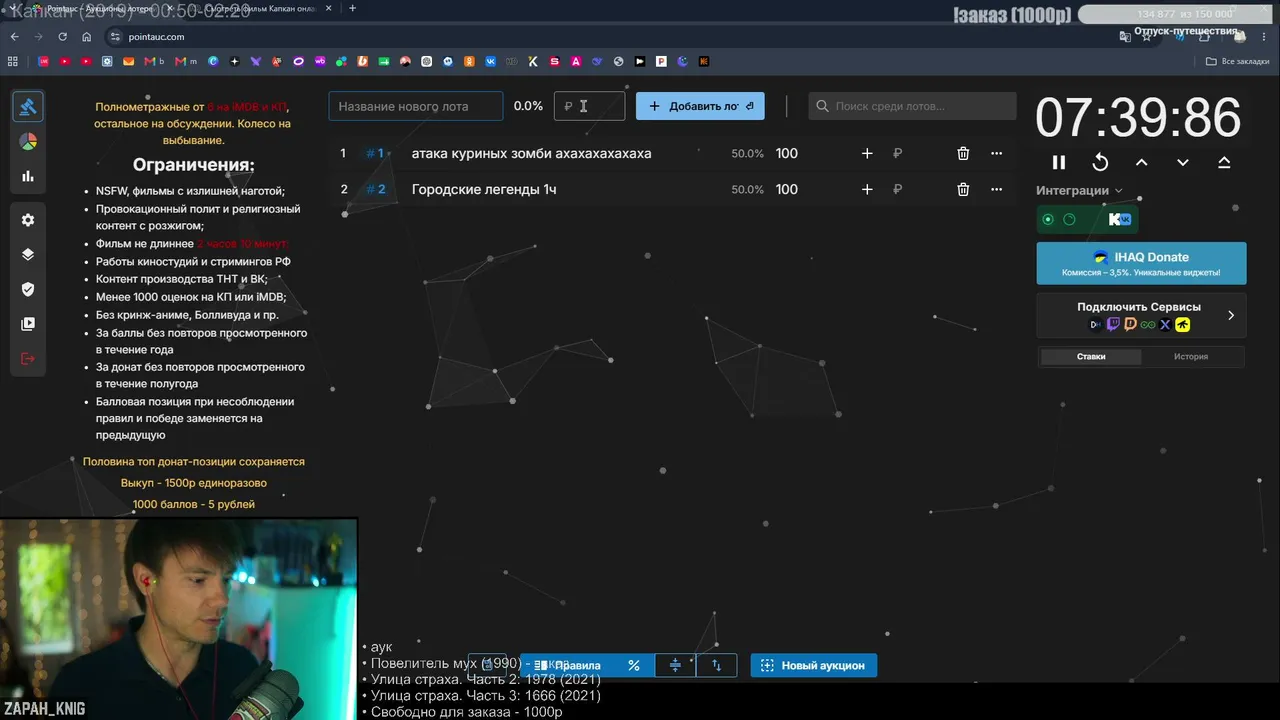Toggle the compact lots divider button
The width and height of the screenshot is (1280, 720).
coord(675,665)
